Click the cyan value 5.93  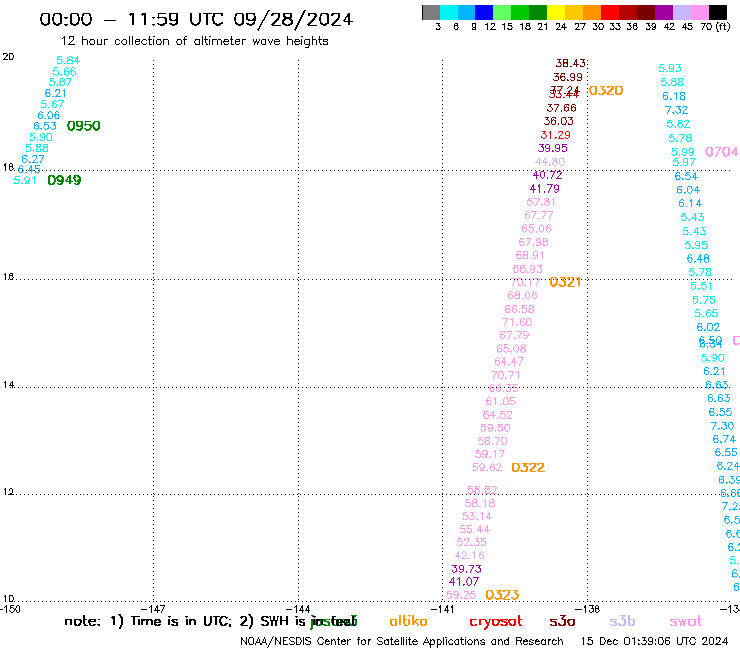click(x=670, y=69)
